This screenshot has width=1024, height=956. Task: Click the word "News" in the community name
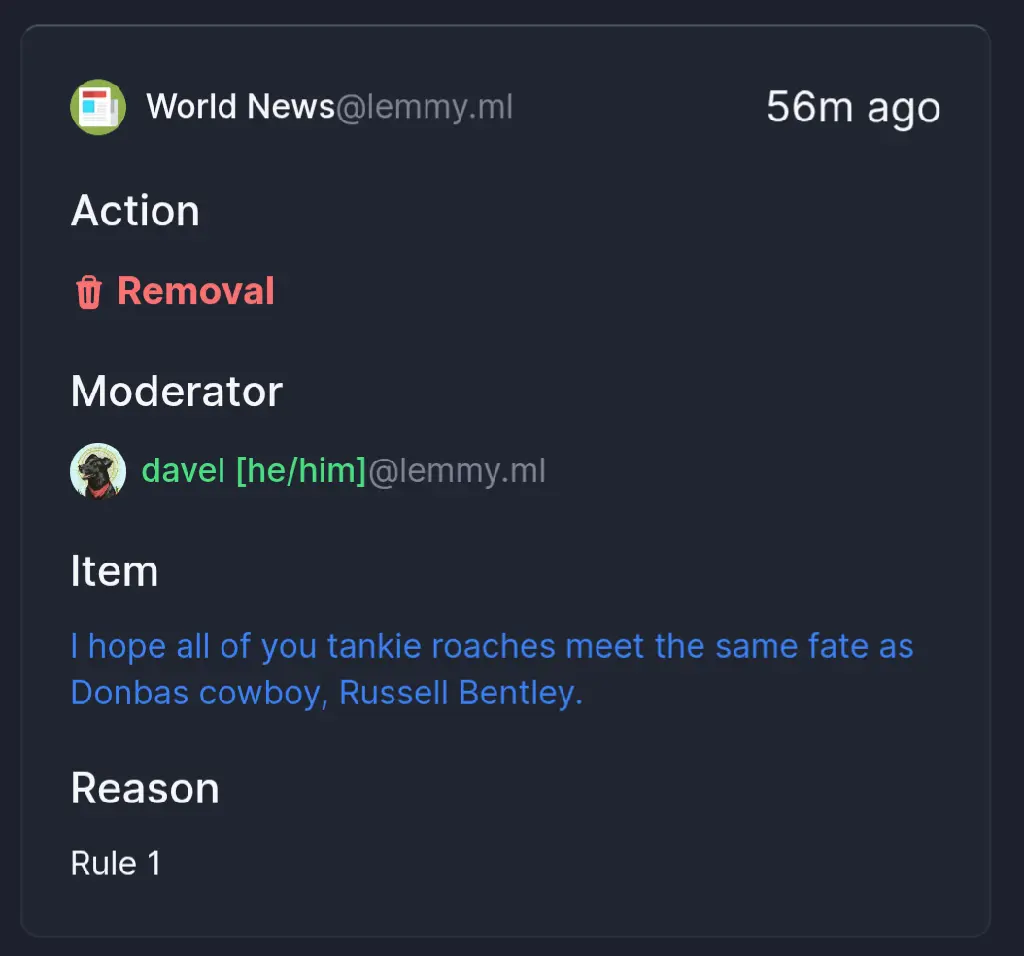tap(291, 106)
